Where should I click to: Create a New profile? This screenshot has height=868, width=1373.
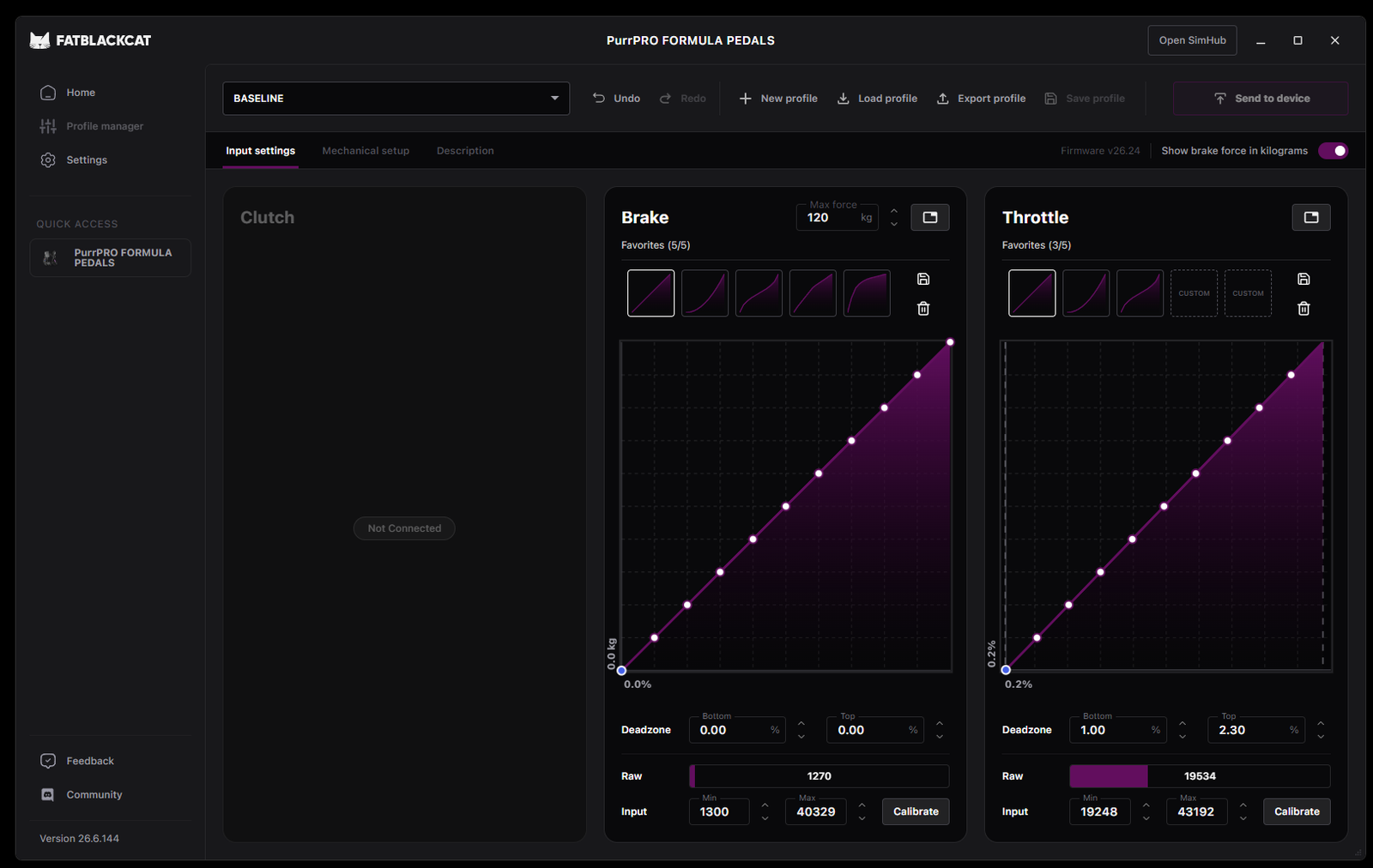click(778, 99)
